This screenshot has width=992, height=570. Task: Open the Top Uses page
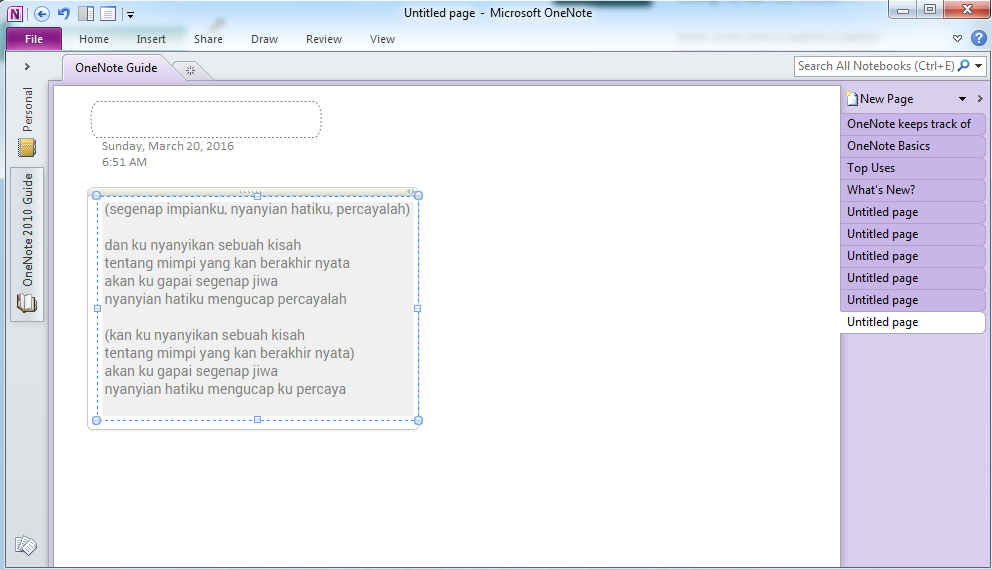coord(912,168)
